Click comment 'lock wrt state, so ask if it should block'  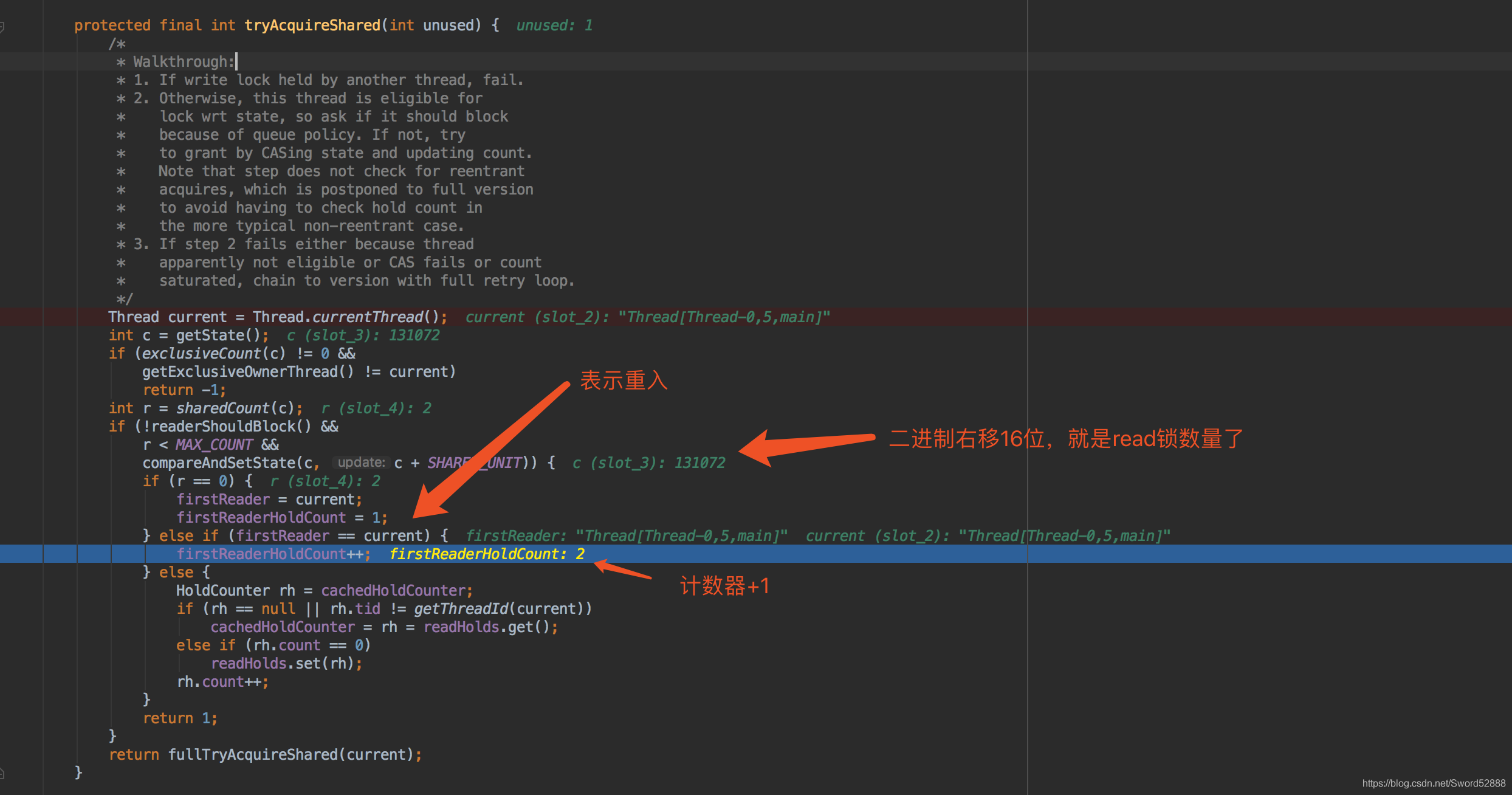click(x=334, y=117)
